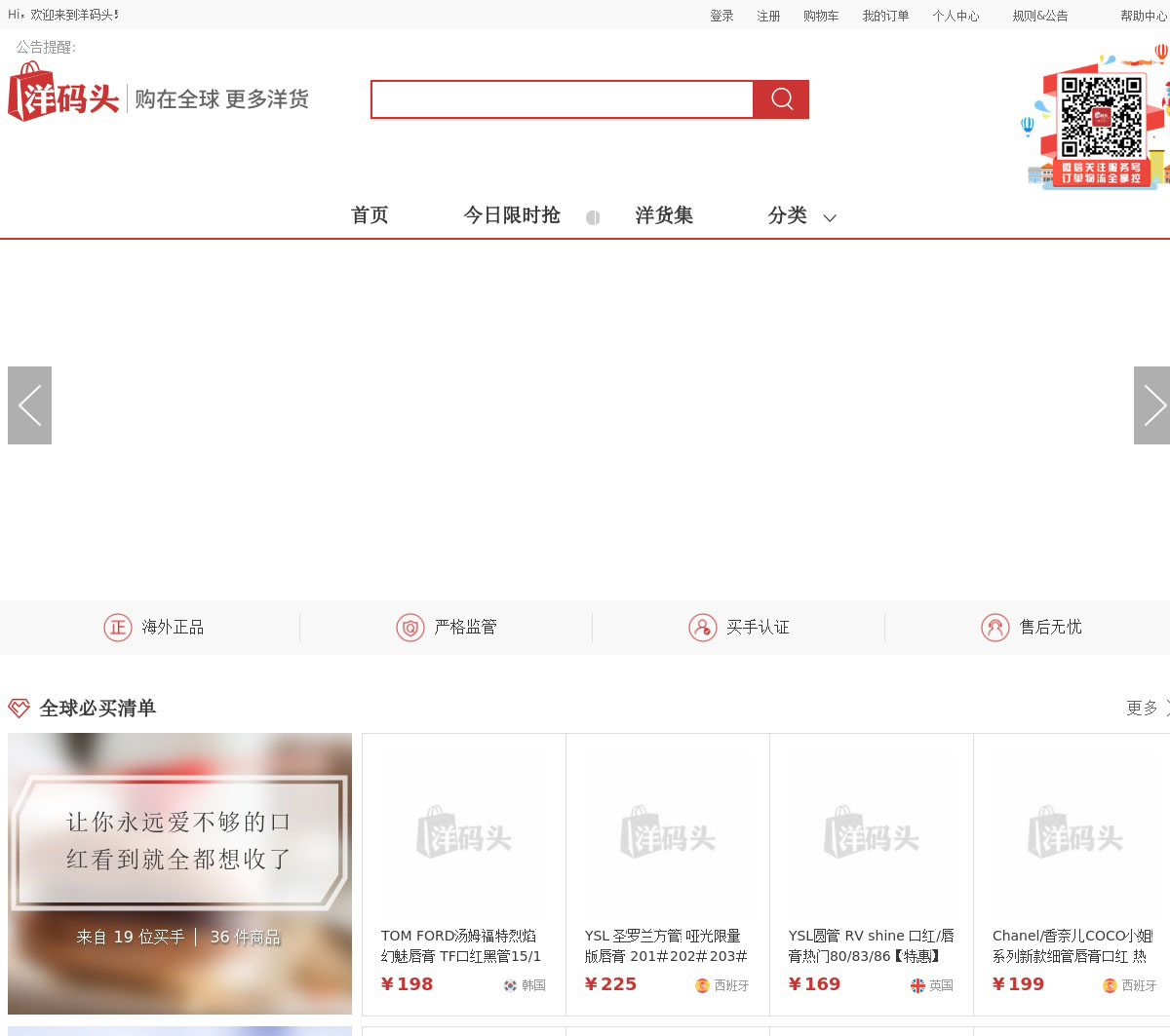Click the 售后无忧 customer service icon

(x=994, y=628)
